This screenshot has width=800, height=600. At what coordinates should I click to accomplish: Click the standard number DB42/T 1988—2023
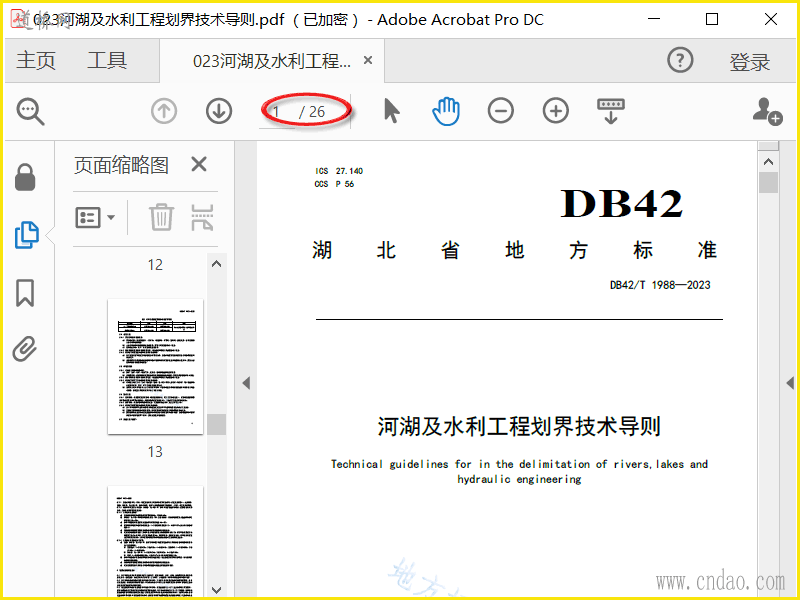(660, 285)
